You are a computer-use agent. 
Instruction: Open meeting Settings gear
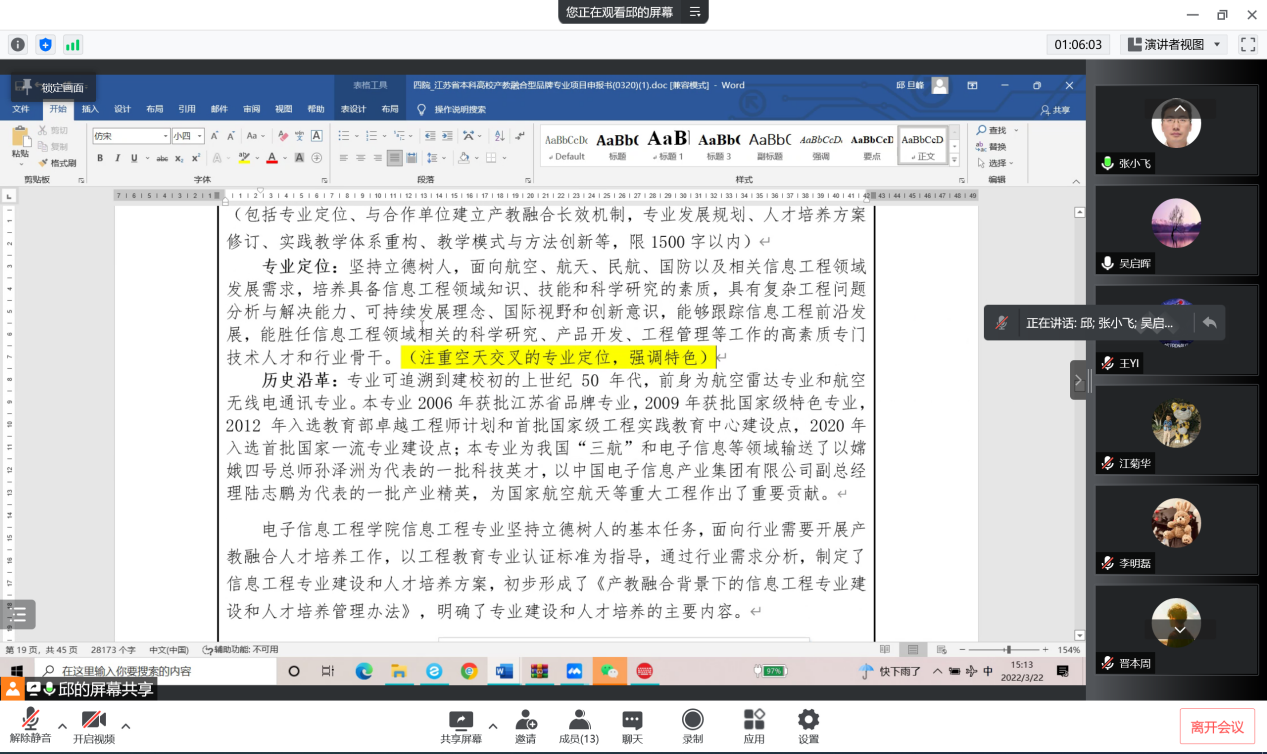coord(808,727)
